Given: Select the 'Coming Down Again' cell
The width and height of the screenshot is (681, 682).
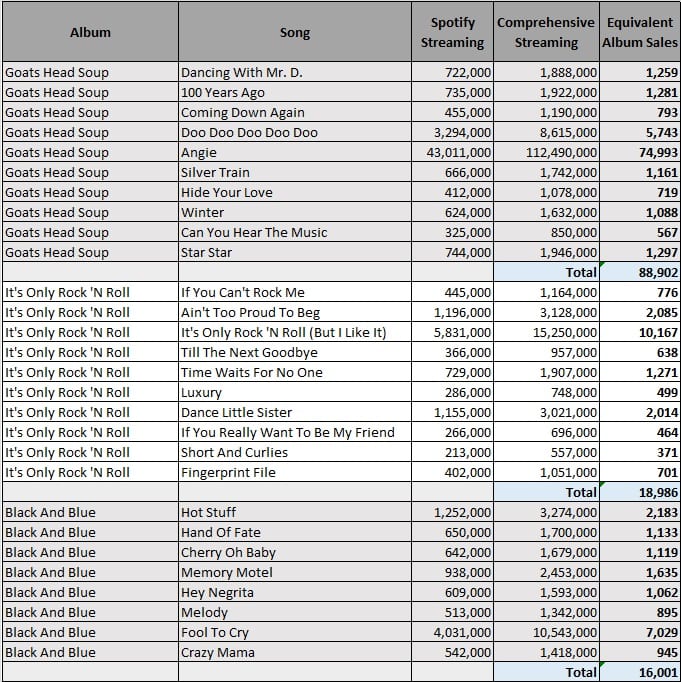Looking at the screenshot, I should pos(295,112).
